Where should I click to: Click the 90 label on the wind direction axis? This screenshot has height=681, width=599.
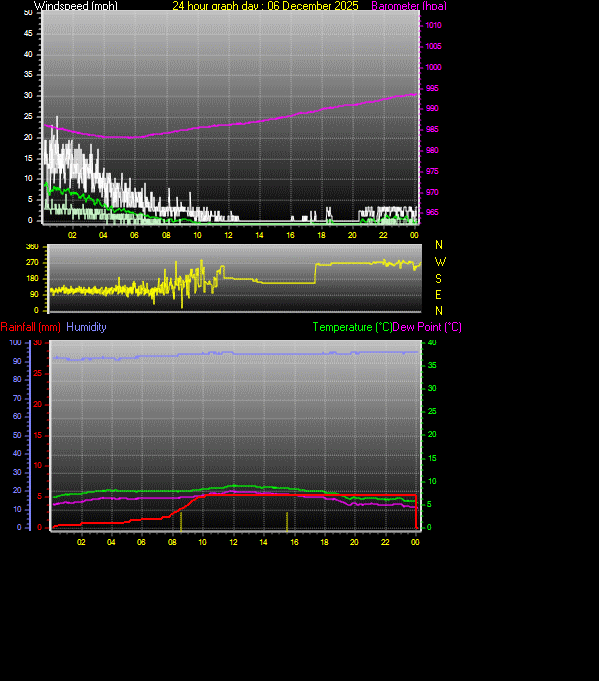[34, 294]
